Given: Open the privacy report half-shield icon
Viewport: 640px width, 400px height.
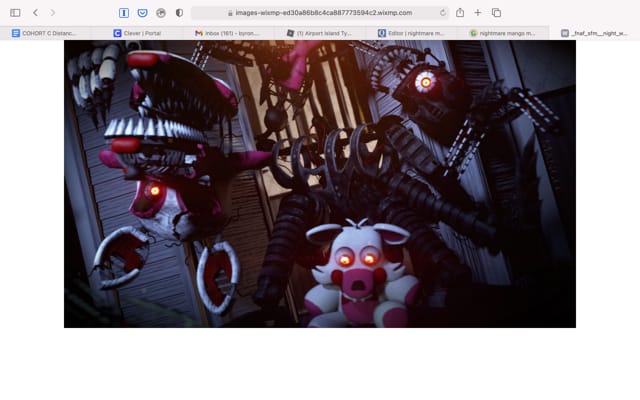Looking at the screenshot, I should [179, 13].
